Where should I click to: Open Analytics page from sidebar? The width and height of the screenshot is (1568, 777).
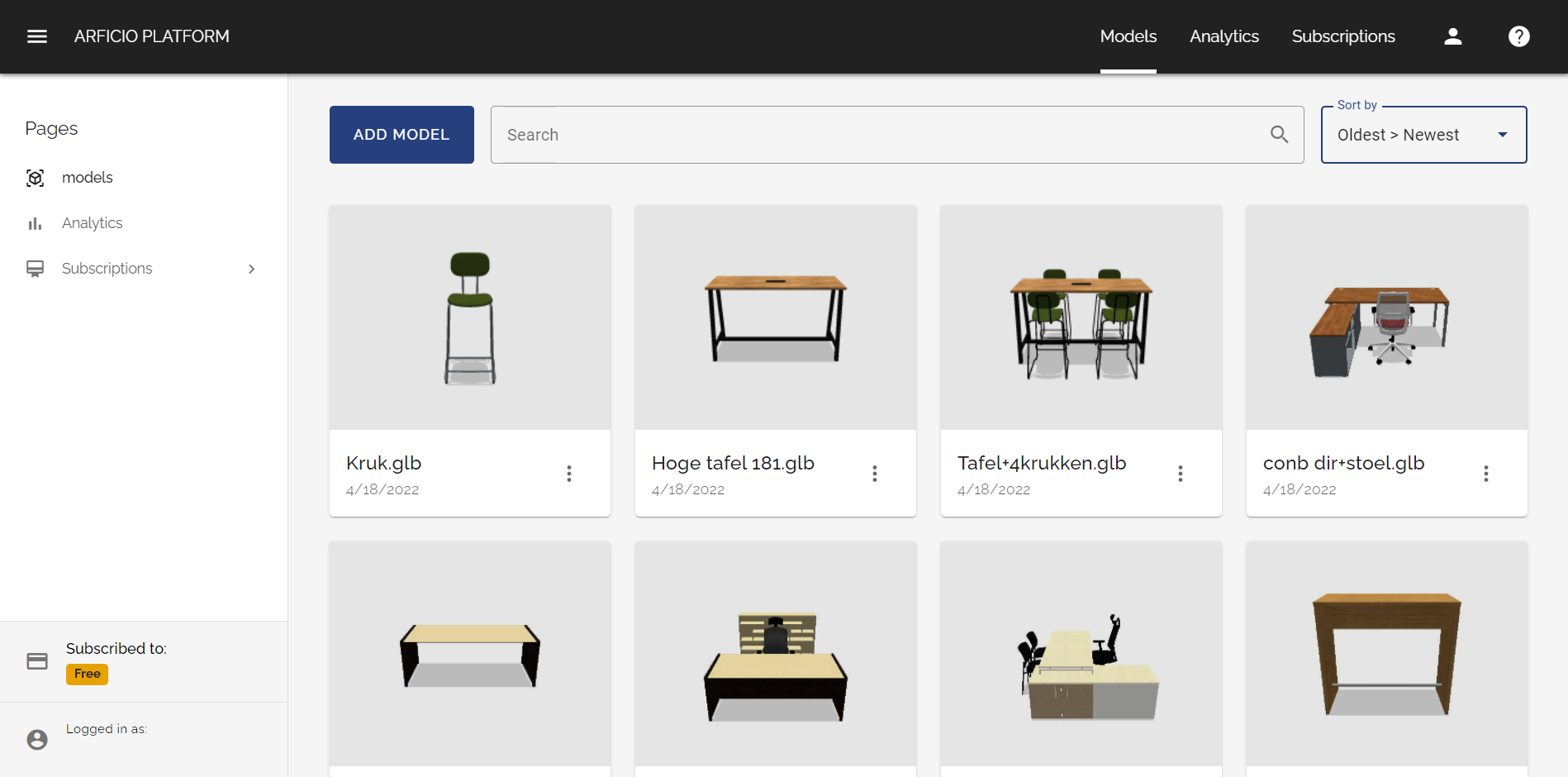tap(92, 223)
